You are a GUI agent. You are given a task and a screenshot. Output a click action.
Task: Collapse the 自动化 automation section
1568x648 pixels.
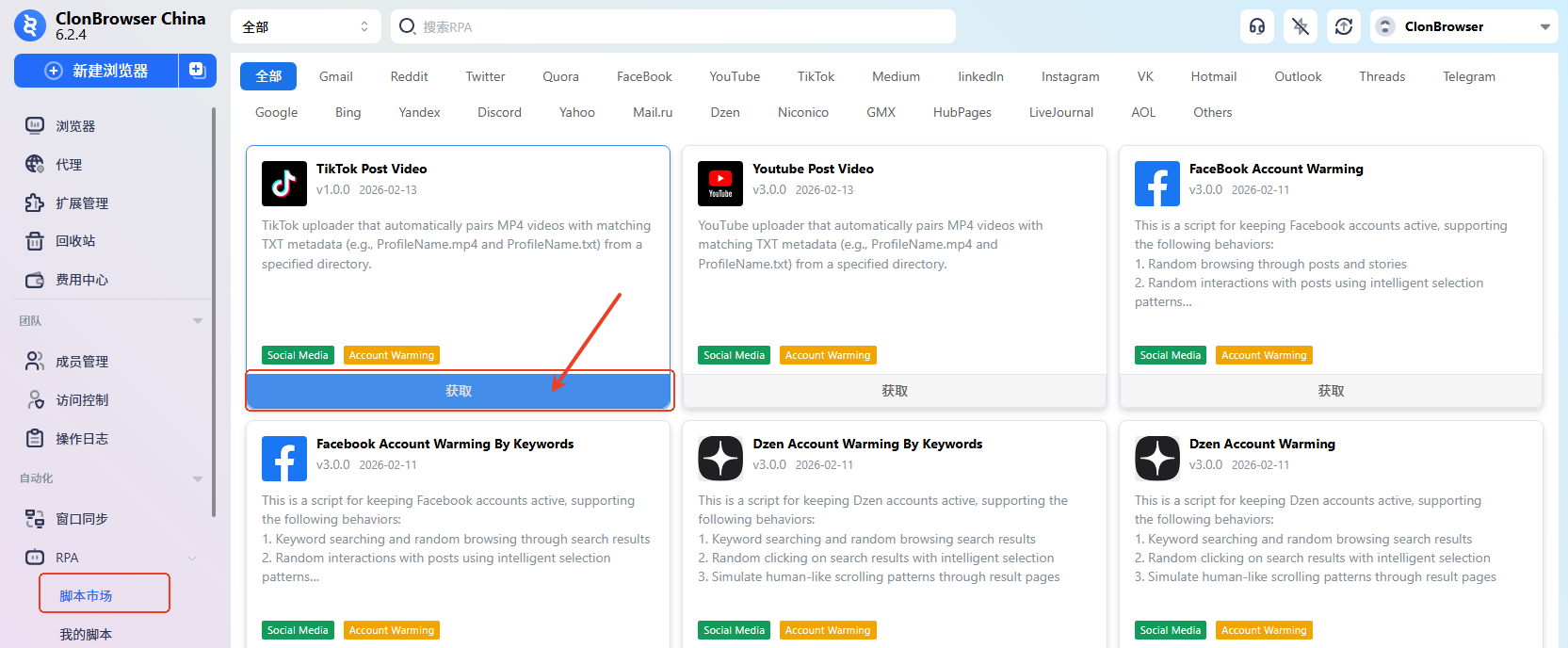click(198, 478)
